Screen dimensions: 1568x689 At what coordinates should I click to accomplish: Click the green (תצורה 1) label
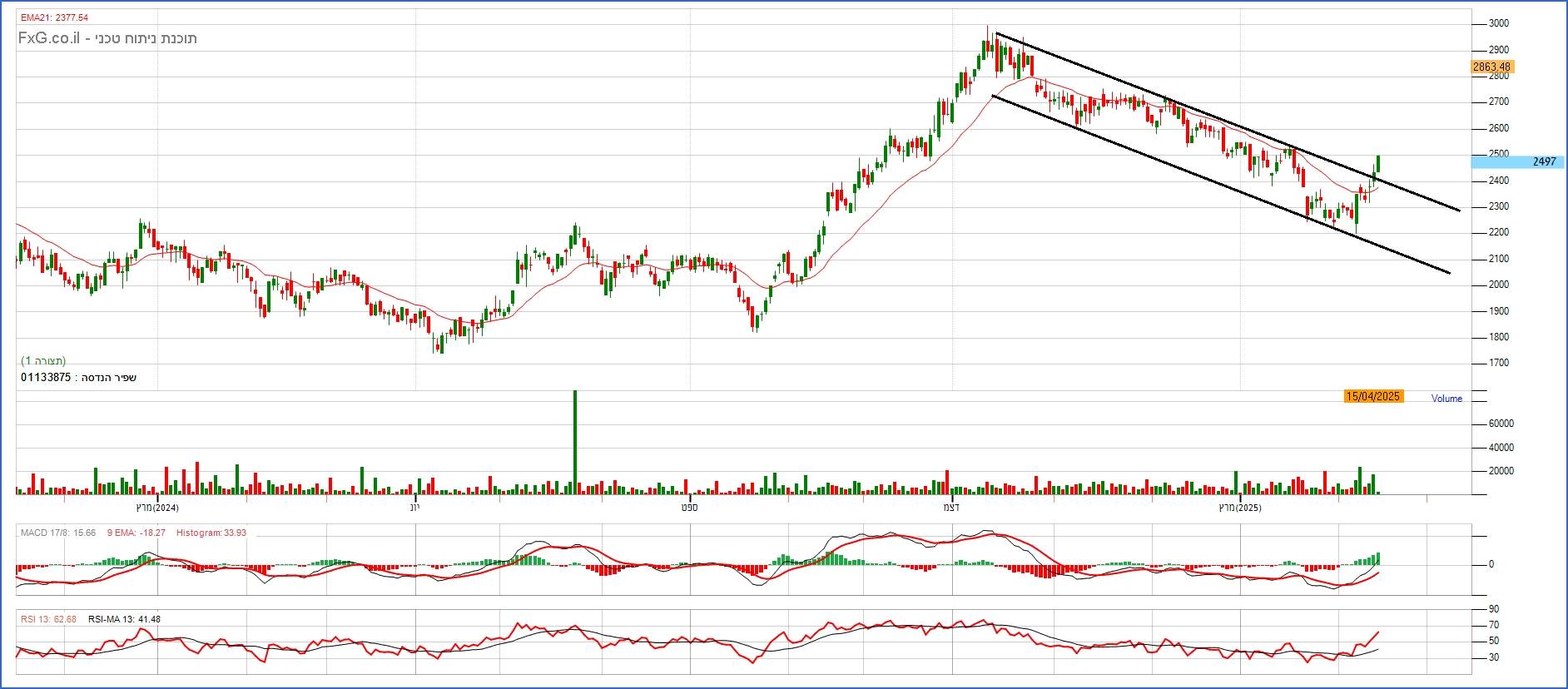pyautogui.click(x=43, y=361)
